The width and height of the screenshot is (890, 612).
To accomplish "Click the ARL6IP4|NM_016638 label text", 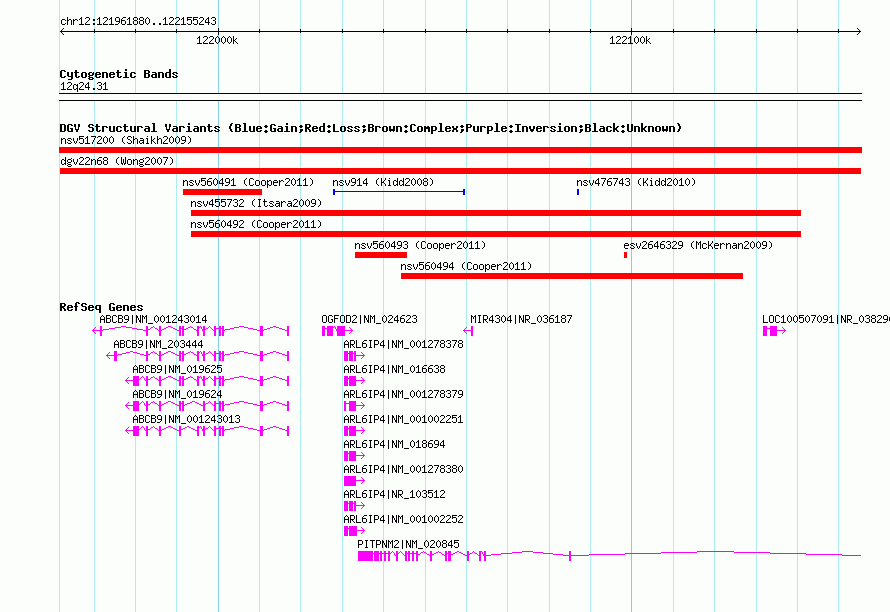I will pyautogui.click(x=394, y=369).
